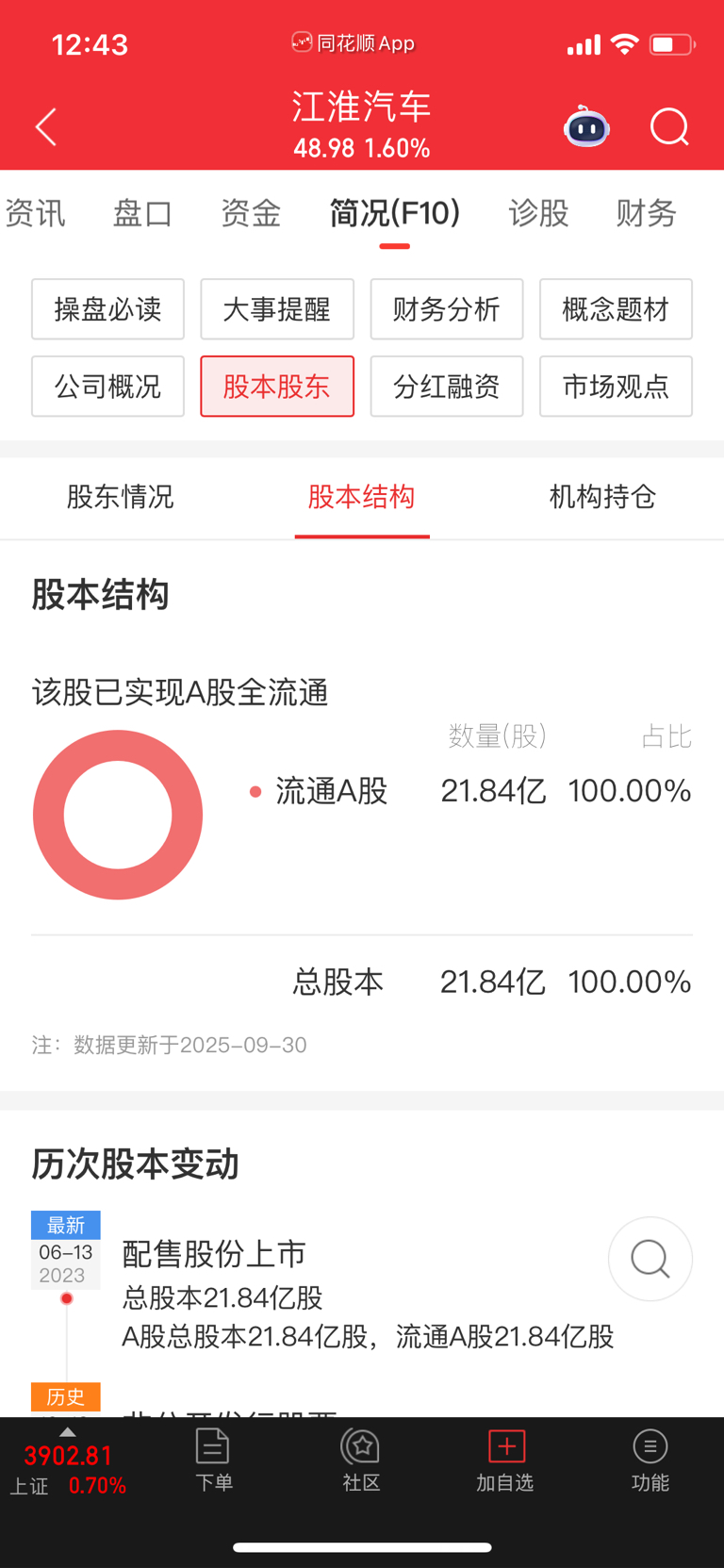Viewport: 724px width, 1568px height.
Task: Tap the 公司概况 button
Action: click(x=107, y=387)
